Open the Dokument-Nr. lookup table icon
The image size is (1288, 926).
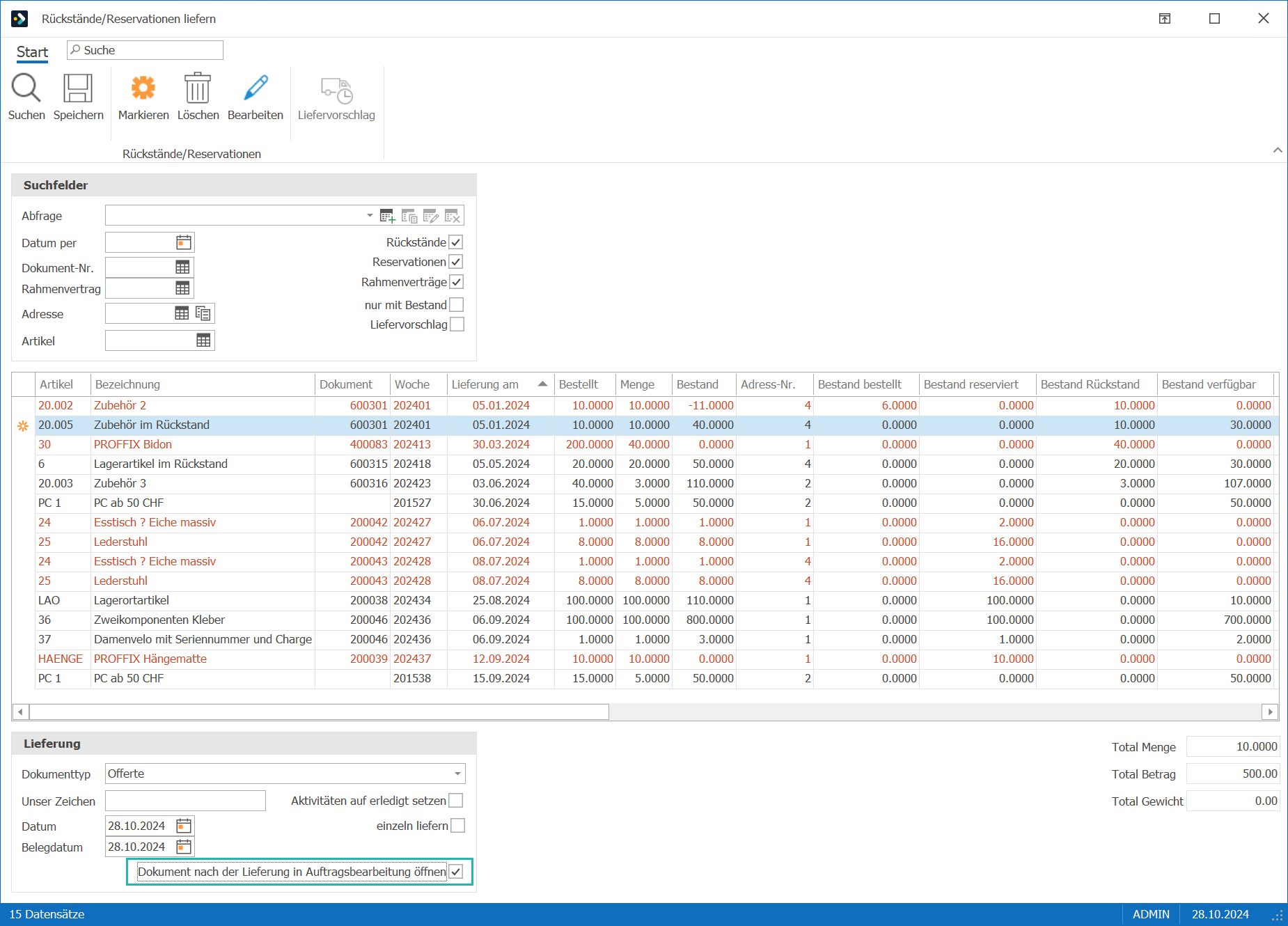pyautogui.click(x=182, y=267)
